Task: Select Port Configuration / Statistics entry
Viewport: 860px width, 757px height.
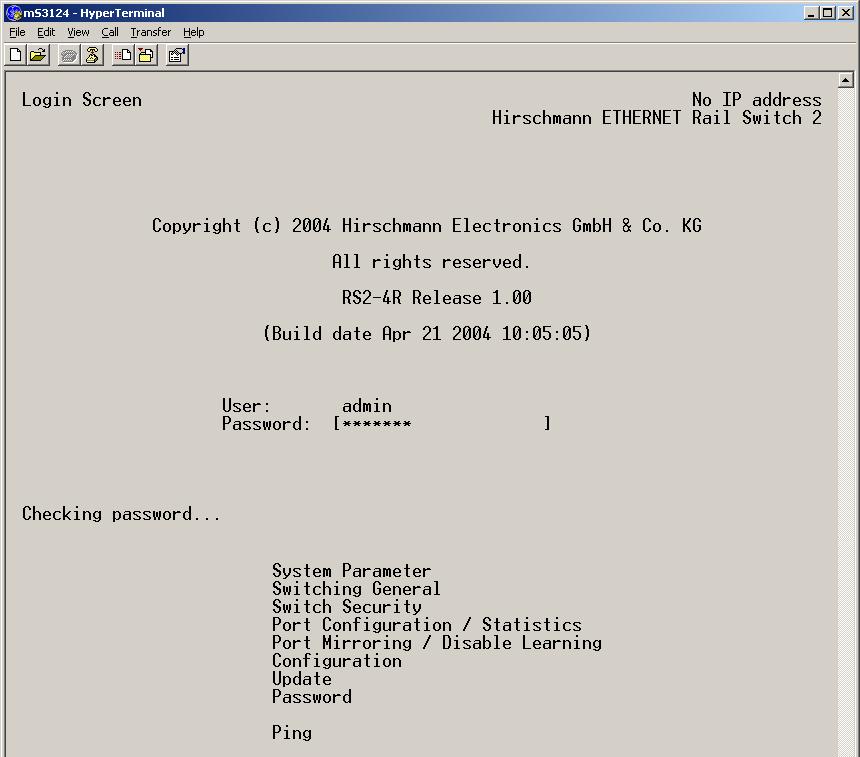Action: point(426,625)
